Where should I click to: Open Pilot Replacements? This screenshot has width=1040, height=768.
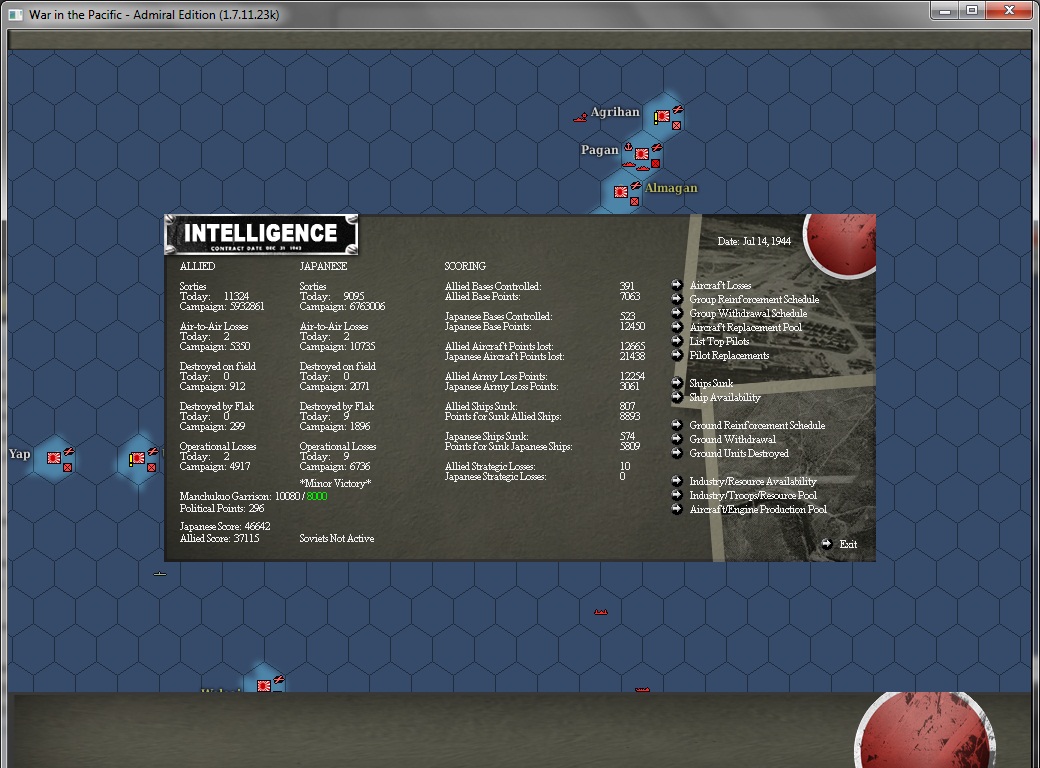pyautogui.click(x=729, y=355)
